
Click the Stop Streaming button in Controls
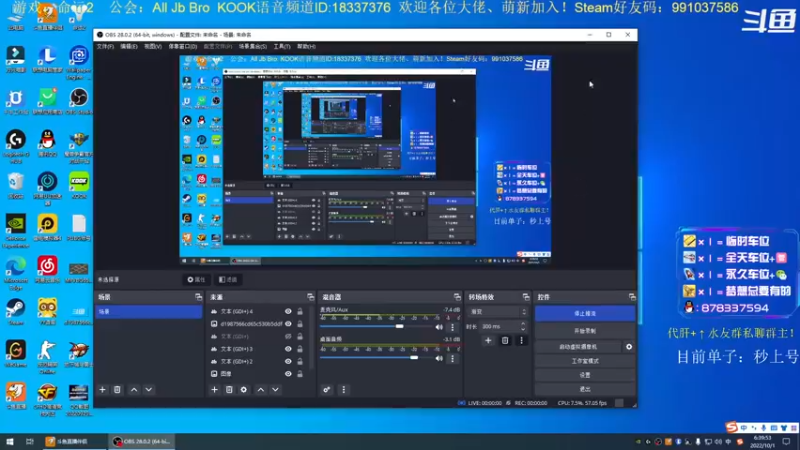coord(585,314)
